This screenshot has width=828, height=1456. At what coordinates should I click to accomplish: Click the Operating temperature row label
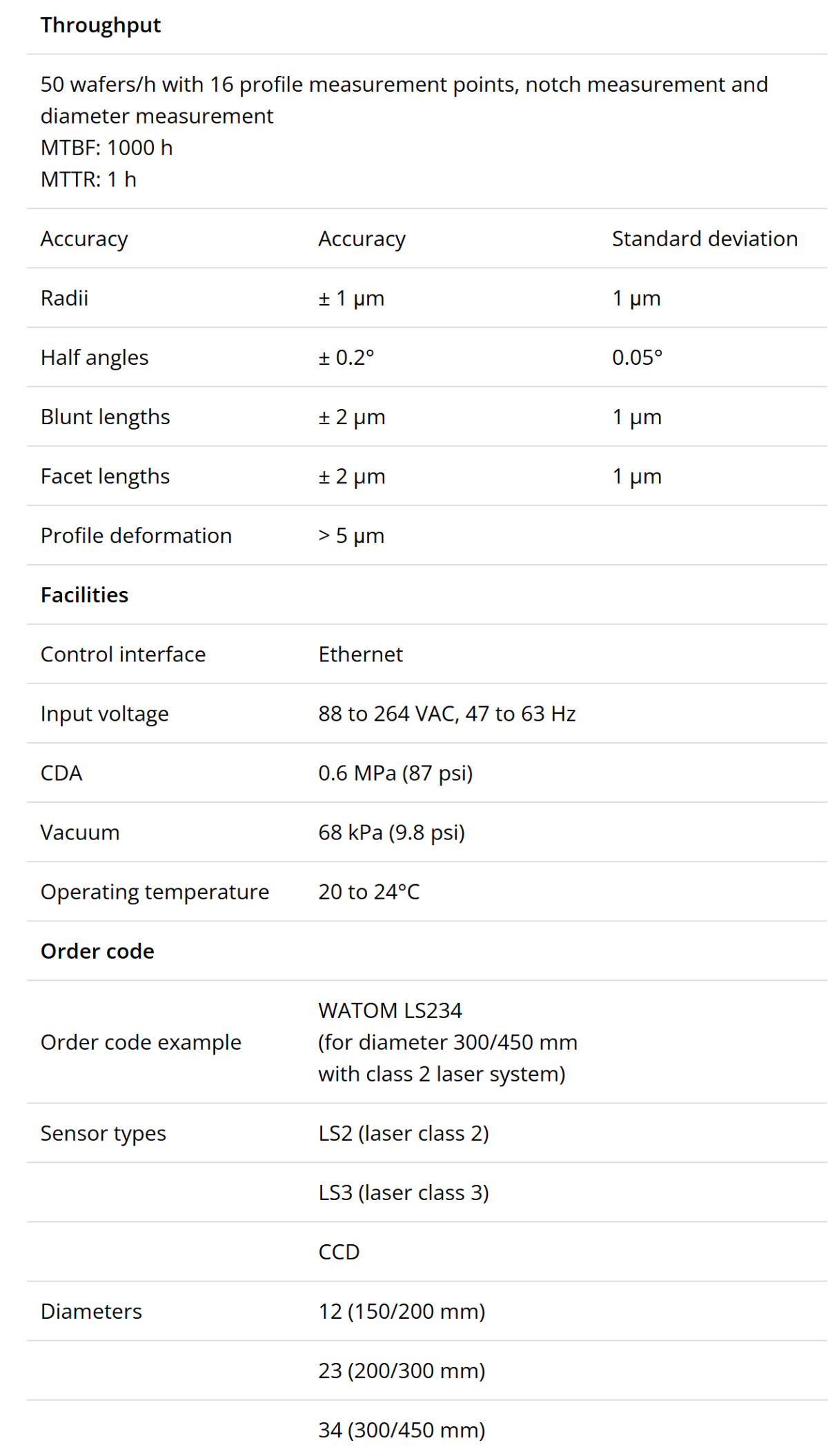point(155,891)
